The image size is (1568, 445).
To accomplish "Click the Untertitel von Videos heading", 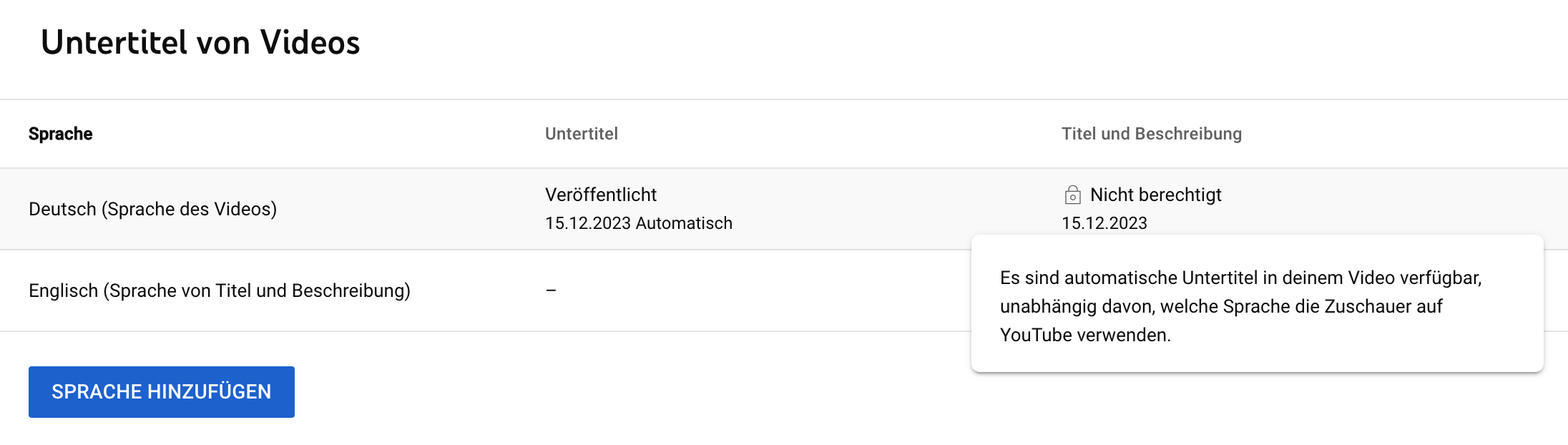I will point(200,43).
